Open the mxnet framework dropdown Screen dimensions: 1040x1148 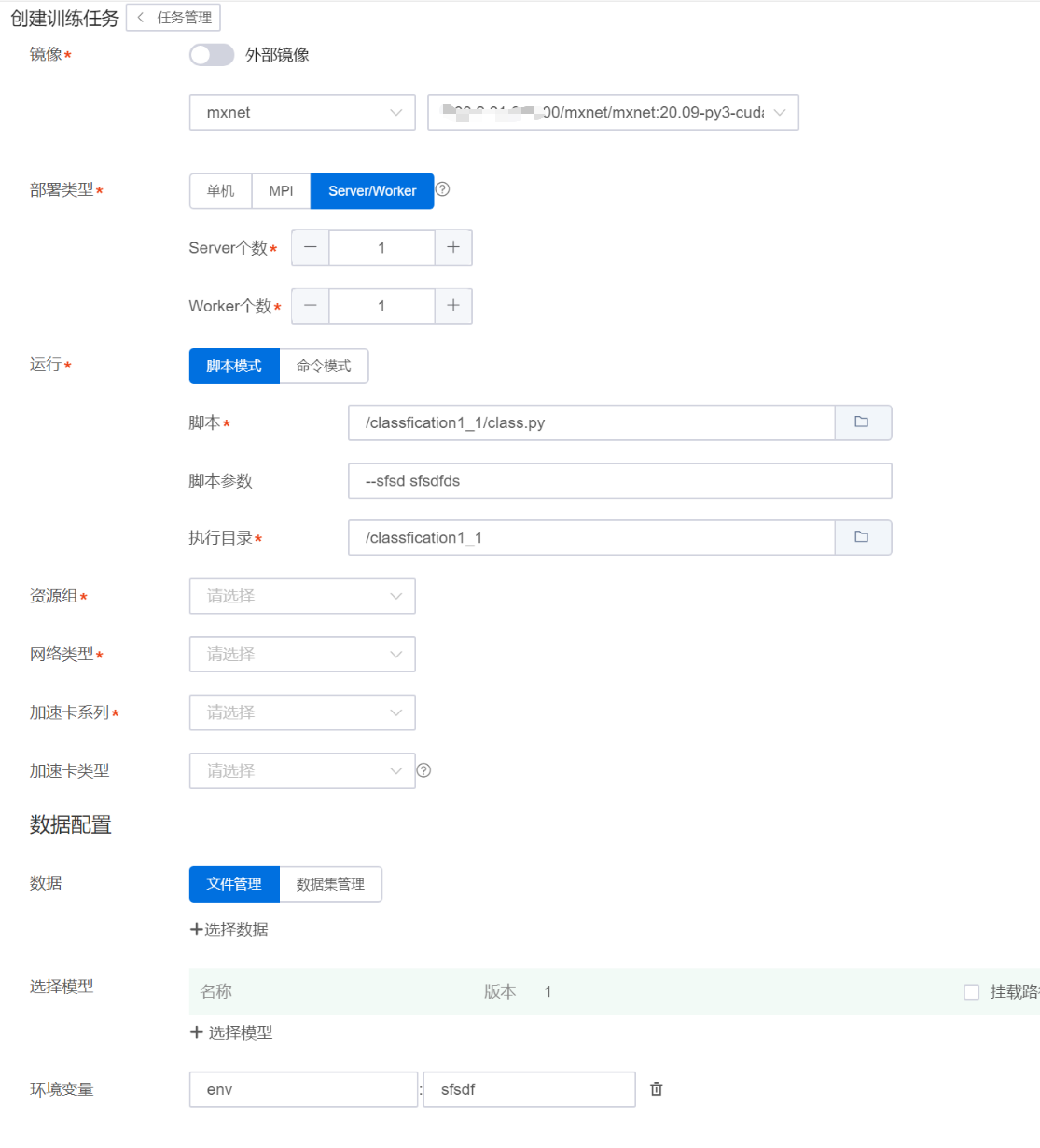coord(302,113)
